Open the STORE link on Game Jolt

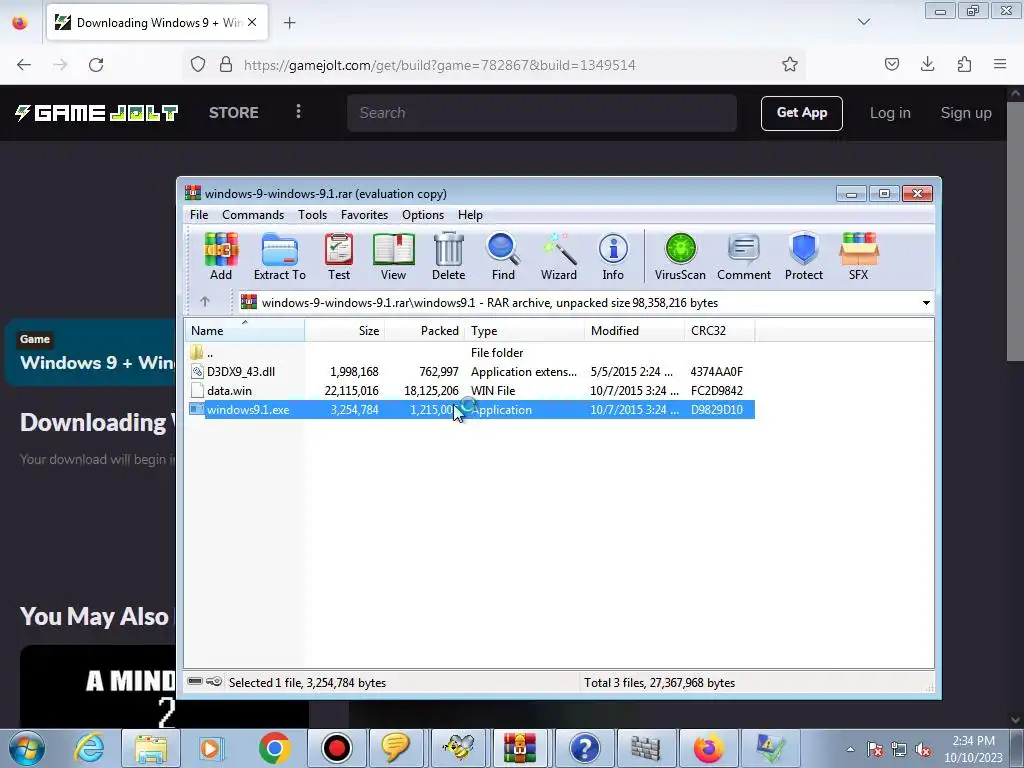pyautogui.click(x=234, y=113)
